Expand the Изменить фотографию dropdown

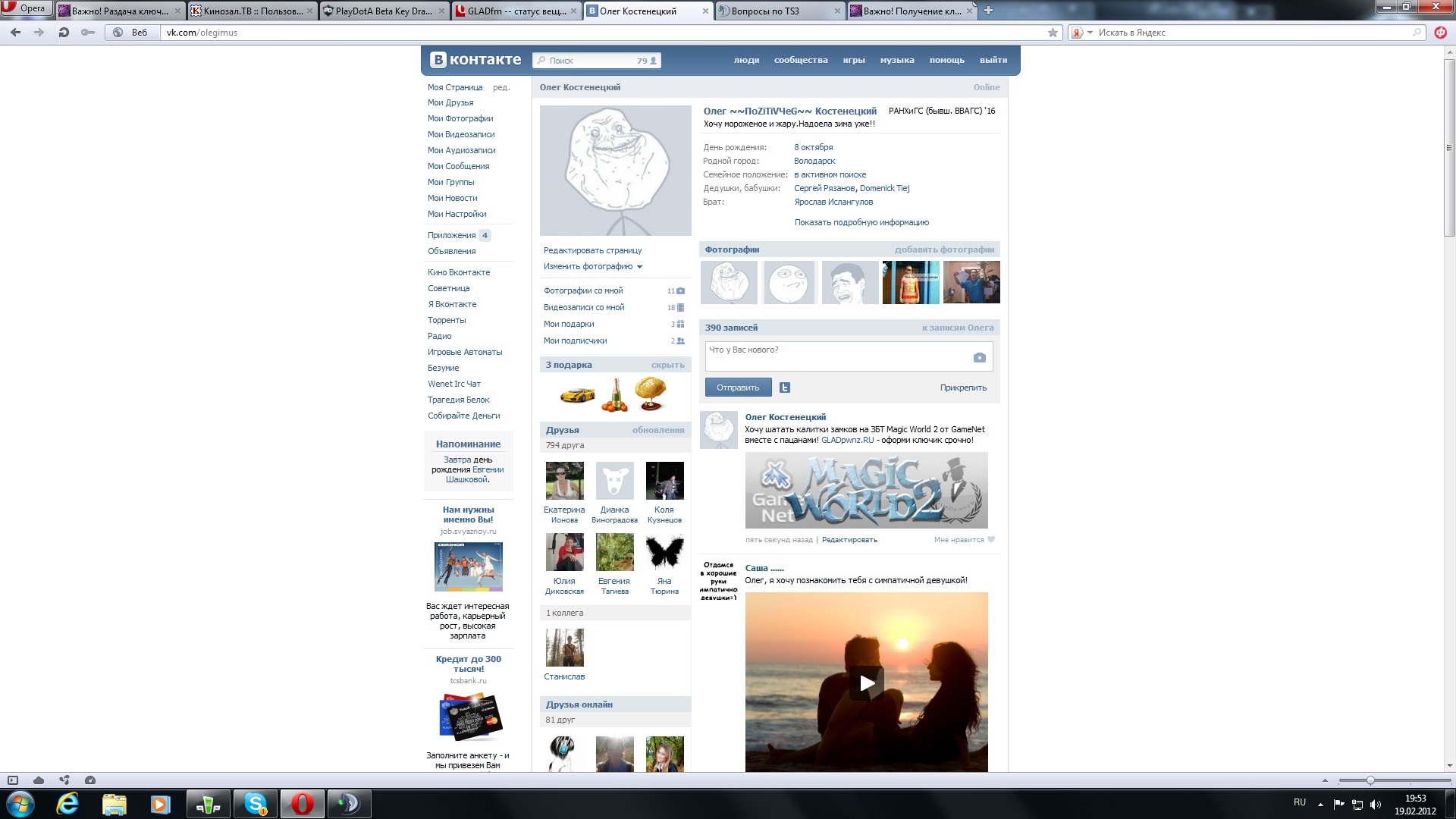click(592, 266)
